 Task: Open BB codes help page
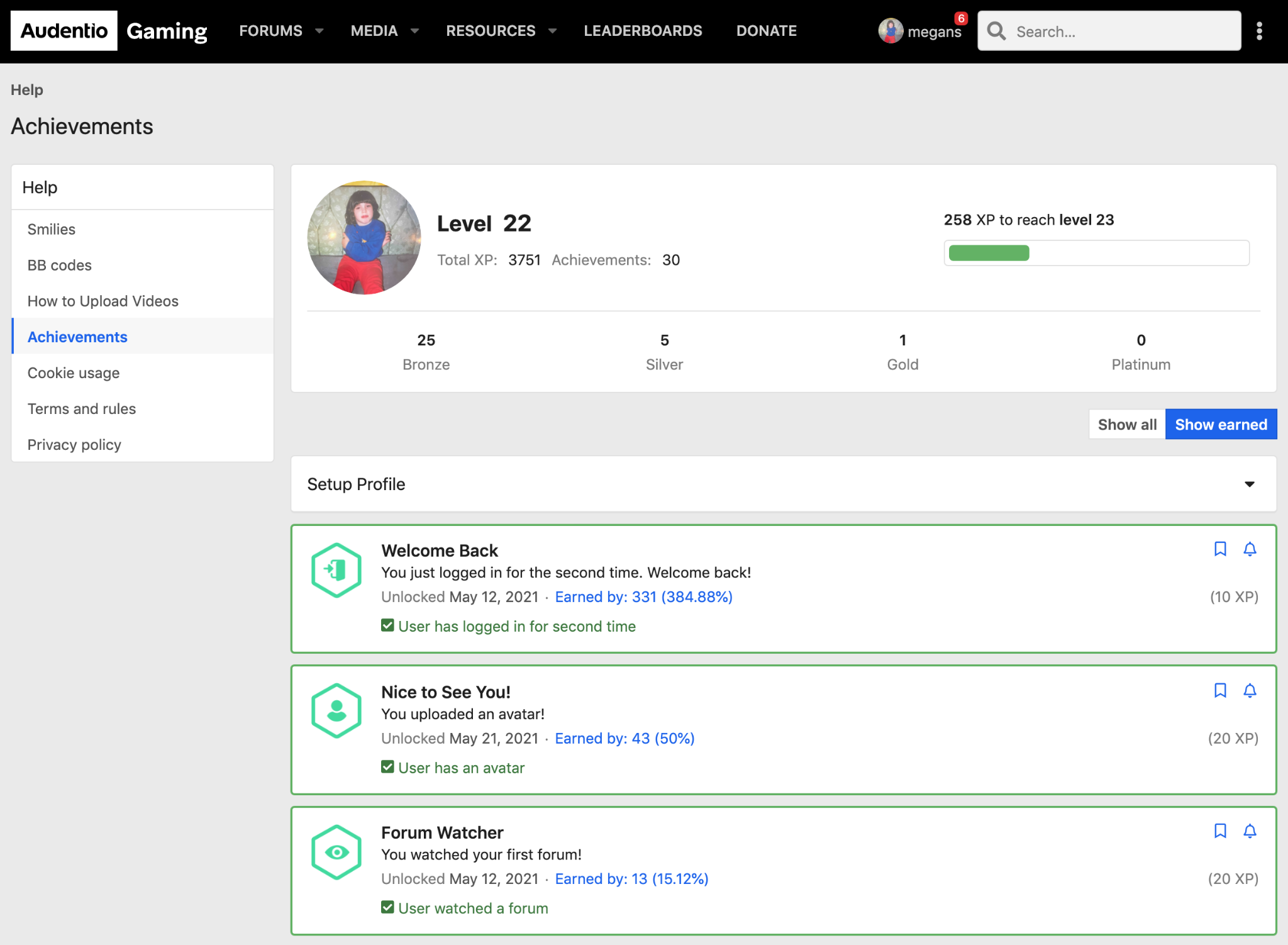pos(60,266)
